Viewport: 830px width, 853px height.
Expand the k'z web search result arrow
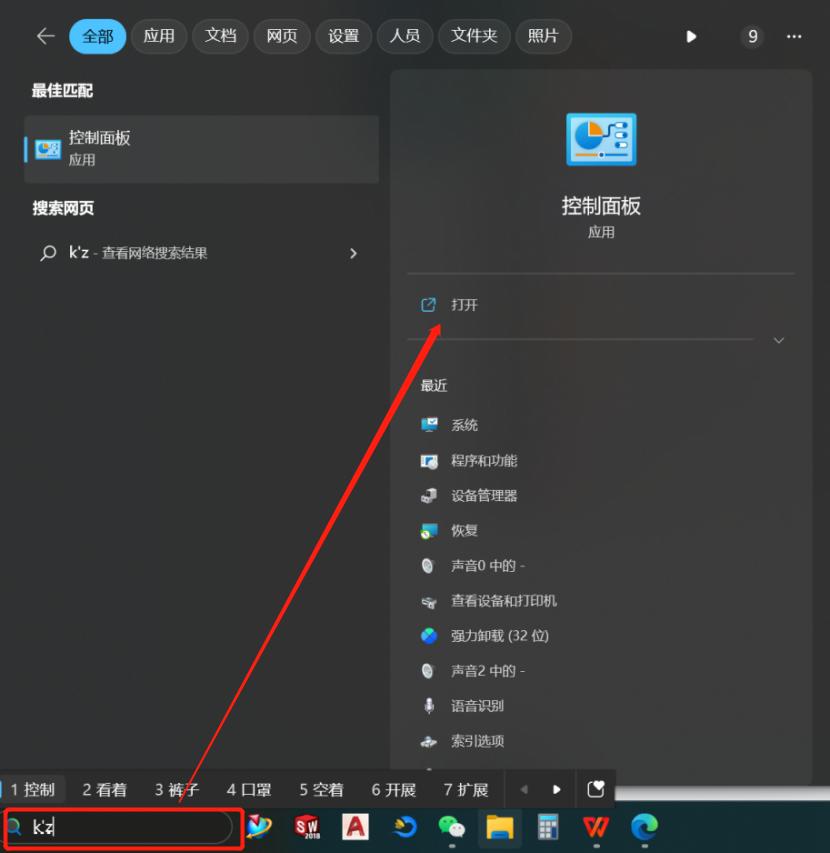(353, 253)
